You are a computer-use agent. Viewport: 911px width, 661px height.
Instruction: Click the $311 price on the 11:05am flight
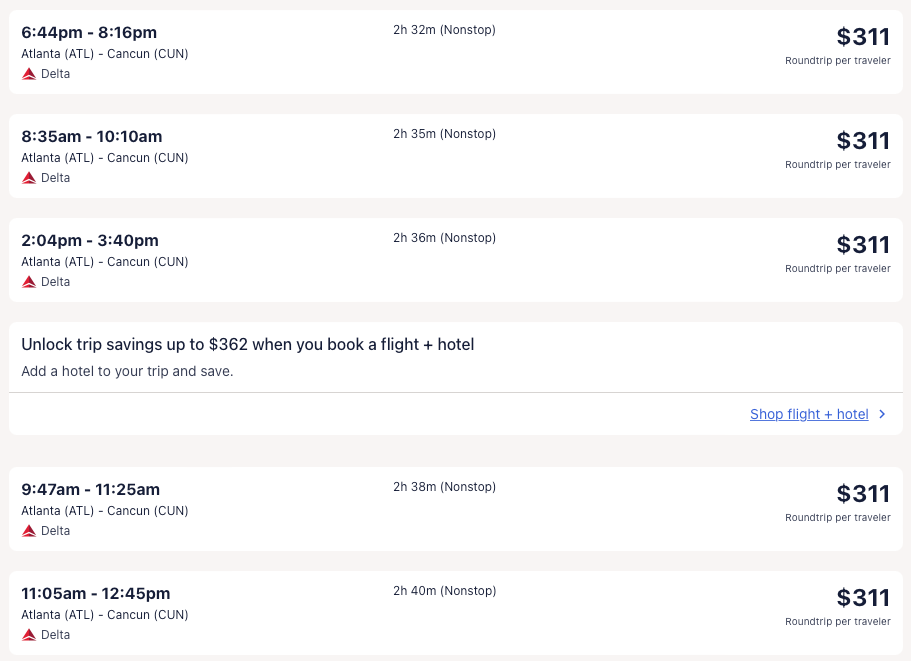[x=863, y=598]
